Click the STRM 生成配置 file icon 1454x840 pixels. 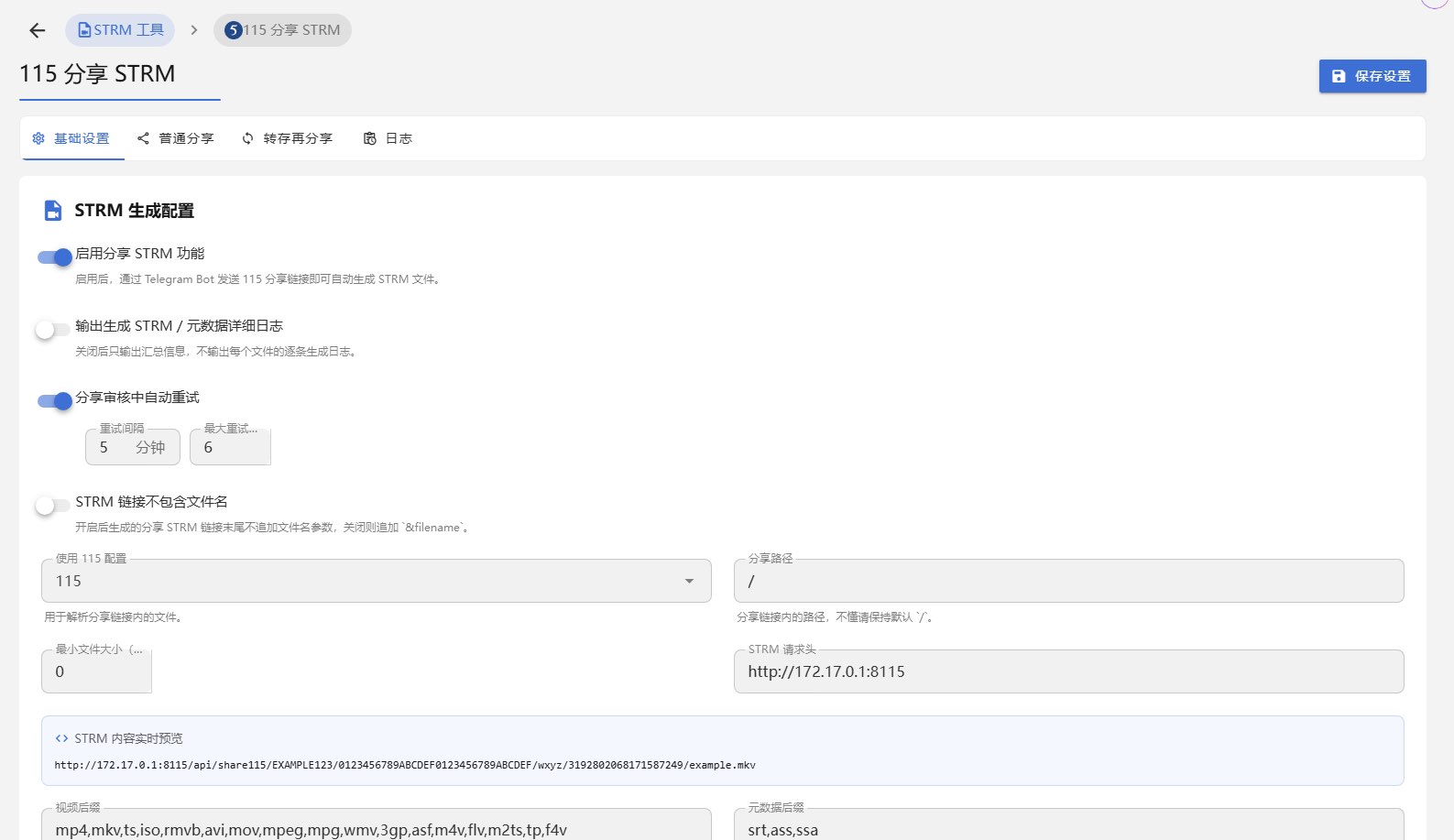click(53, 211)
